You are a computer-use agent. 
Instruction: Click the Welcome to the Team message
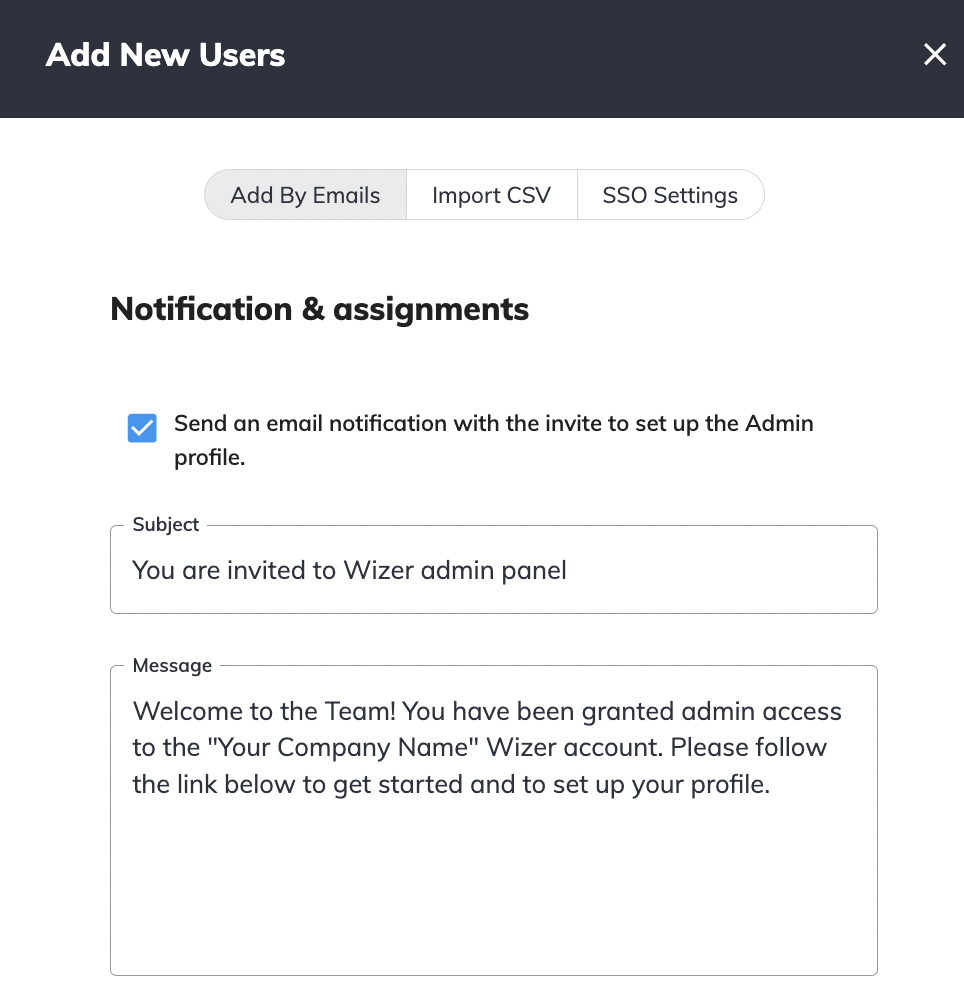[486, 747]
